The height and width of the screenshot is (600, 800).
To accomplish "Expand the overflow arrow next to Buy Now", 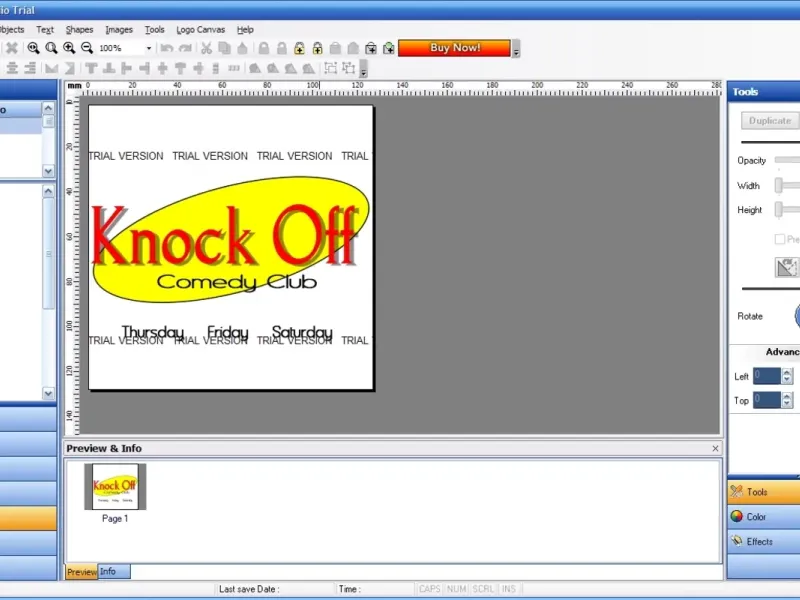I will tap(516, 48).
